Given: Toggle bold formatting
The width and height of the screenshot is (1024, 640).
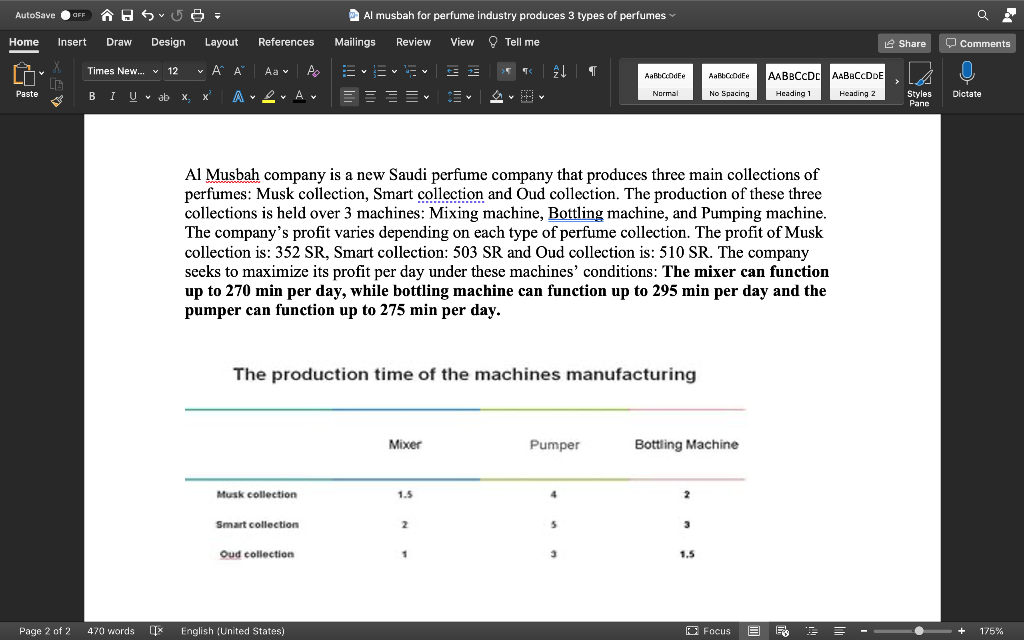Looking at the screenshot, I should pyautogui.click(x=92, y=97).
